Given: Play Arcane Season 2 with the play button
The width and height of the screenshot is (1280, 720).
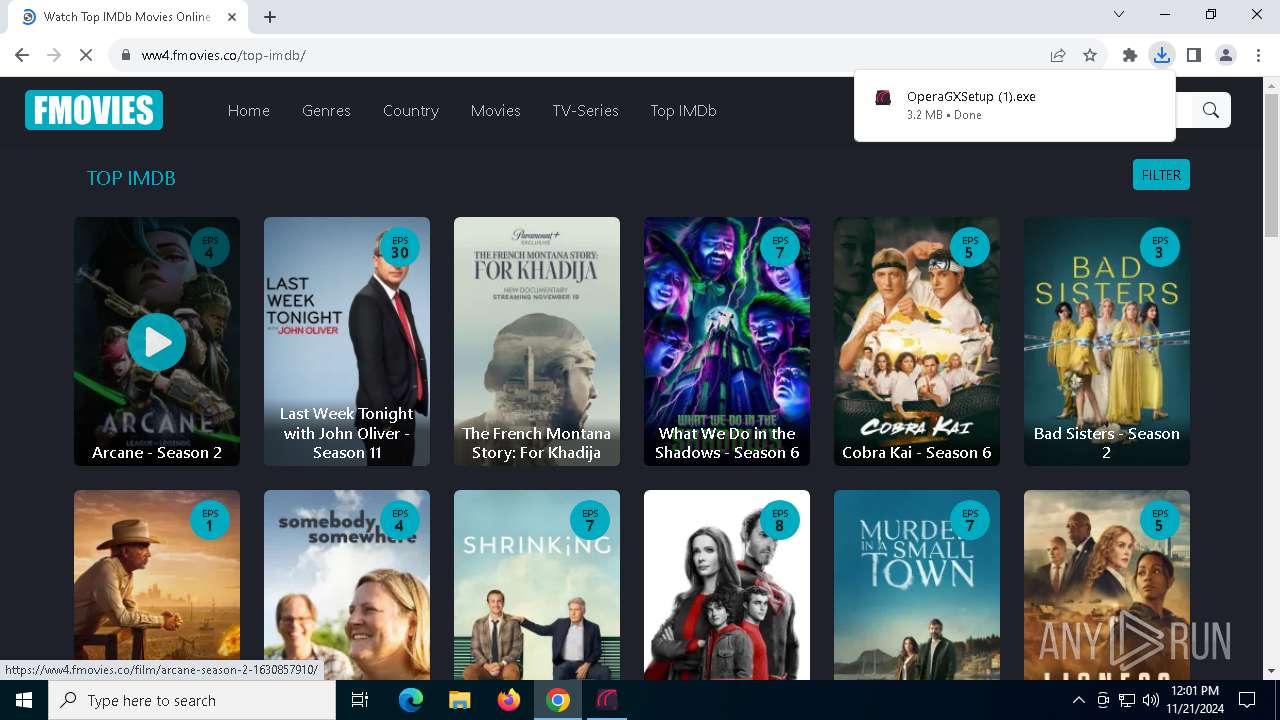Looking at the screenshot, I should tap(157, 342).
